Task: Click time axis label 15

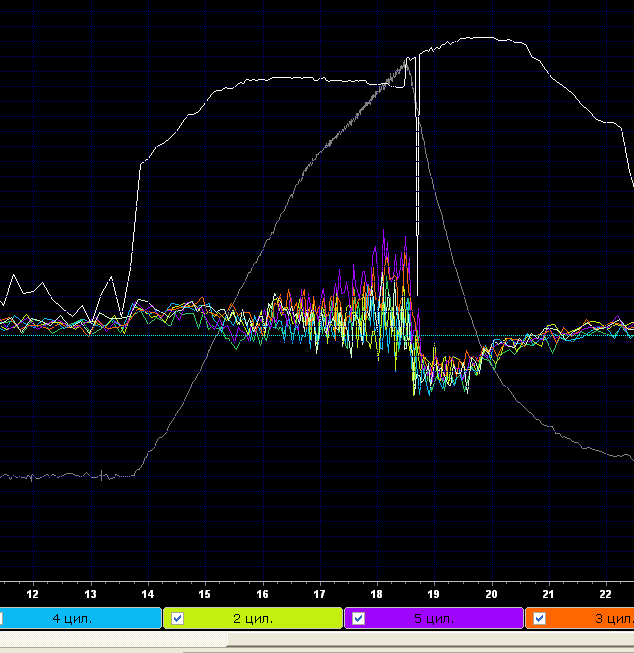Action: click(205, 594)
